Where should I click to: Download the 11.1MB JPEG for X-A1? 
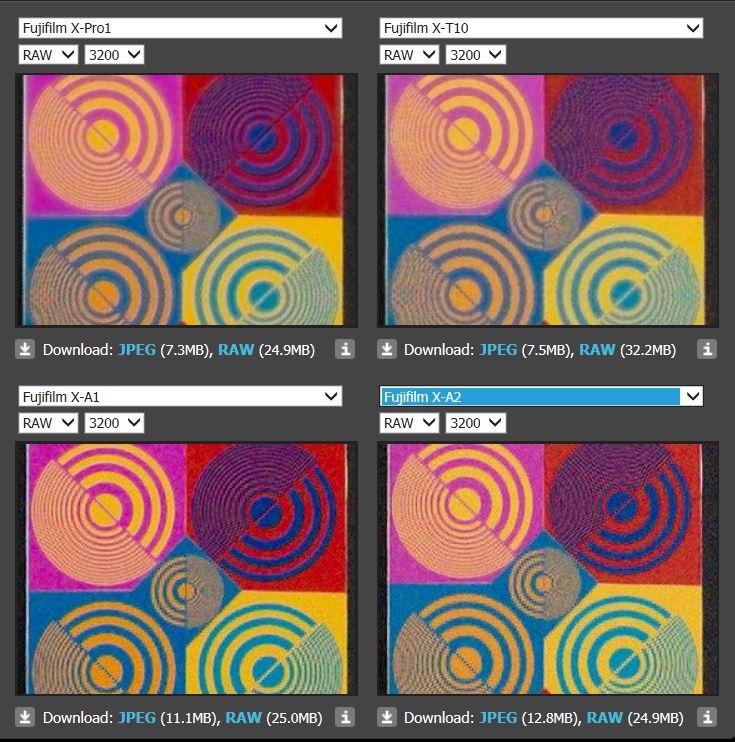tap(137, 717)
